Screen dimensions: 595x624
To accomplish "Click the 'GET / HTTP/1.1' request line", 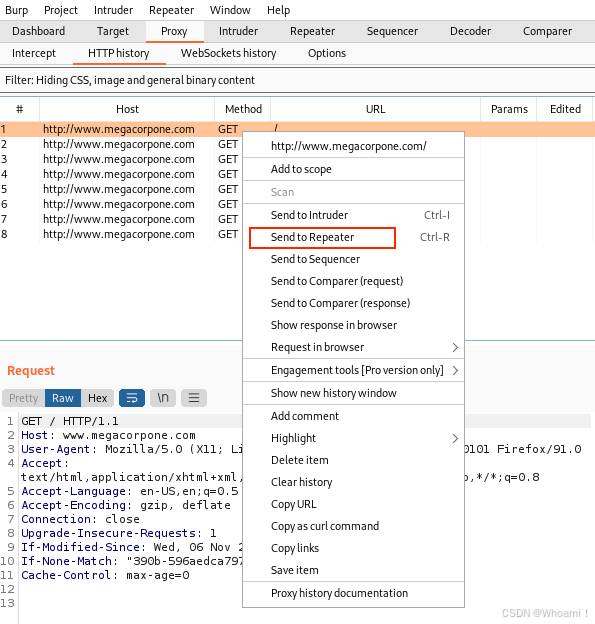I will pyautogui.click(x=70, y=421).
